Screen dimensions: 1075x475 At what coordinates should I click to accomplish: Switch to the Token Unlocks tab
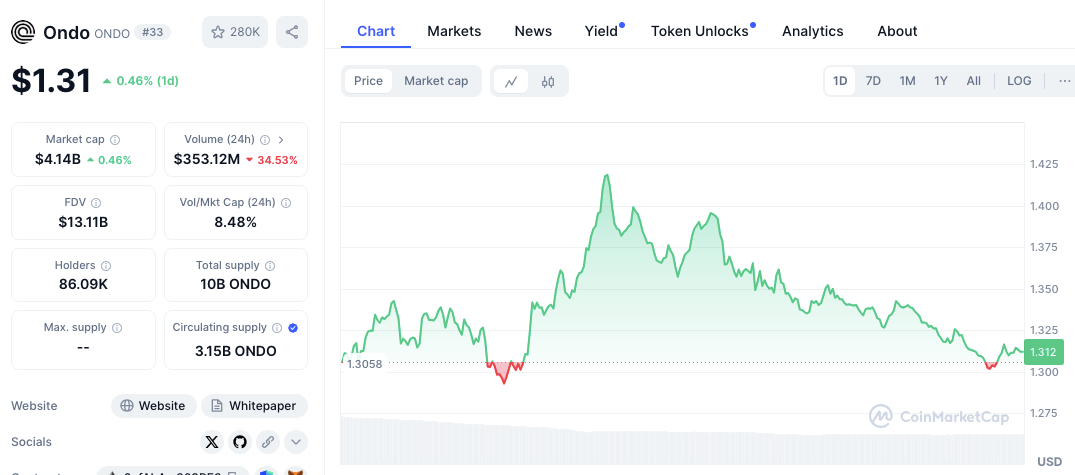[700, 31]
